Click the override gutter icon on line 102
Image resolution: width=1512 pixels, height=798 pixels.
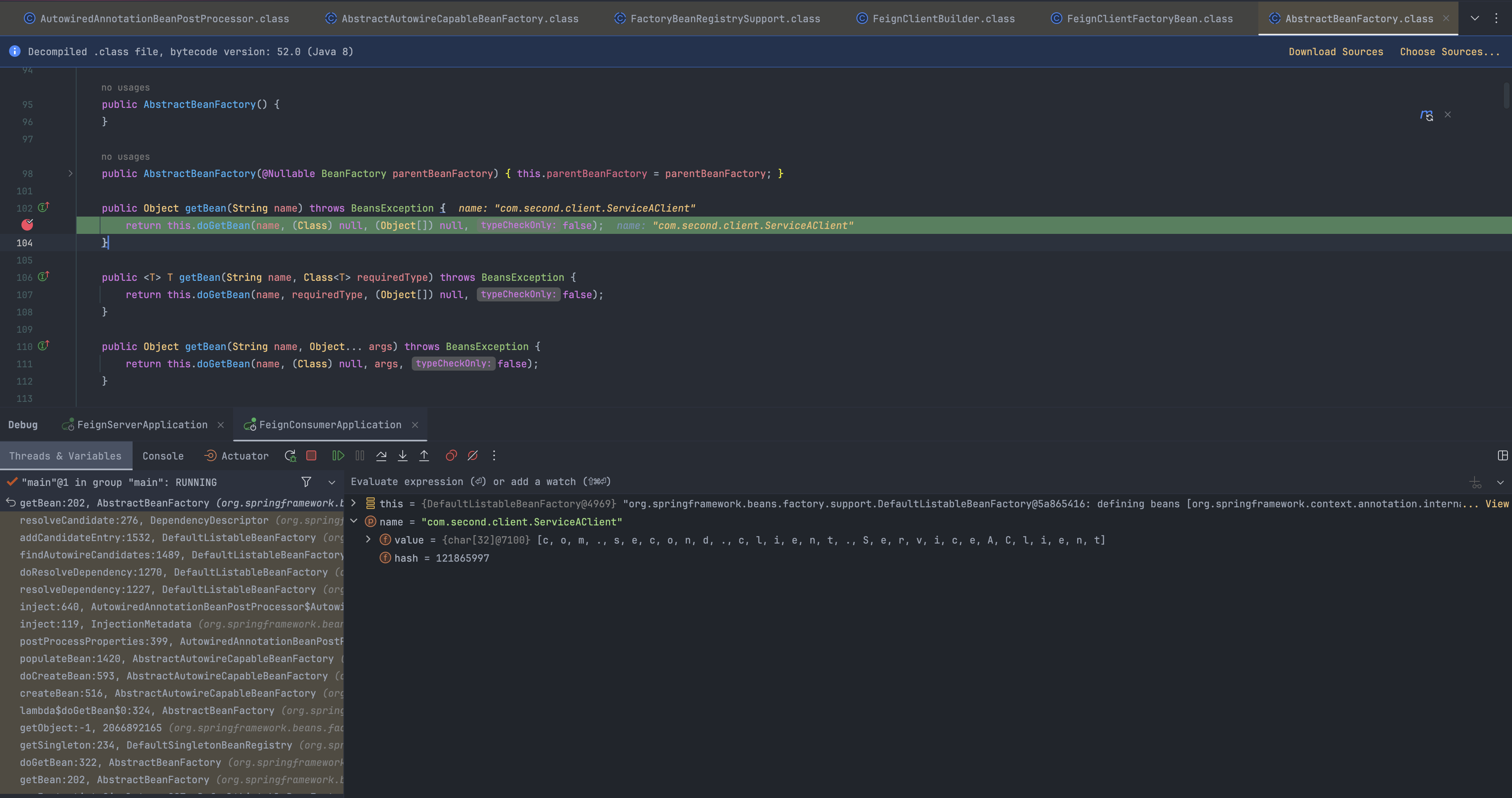(x=43, y=207)
